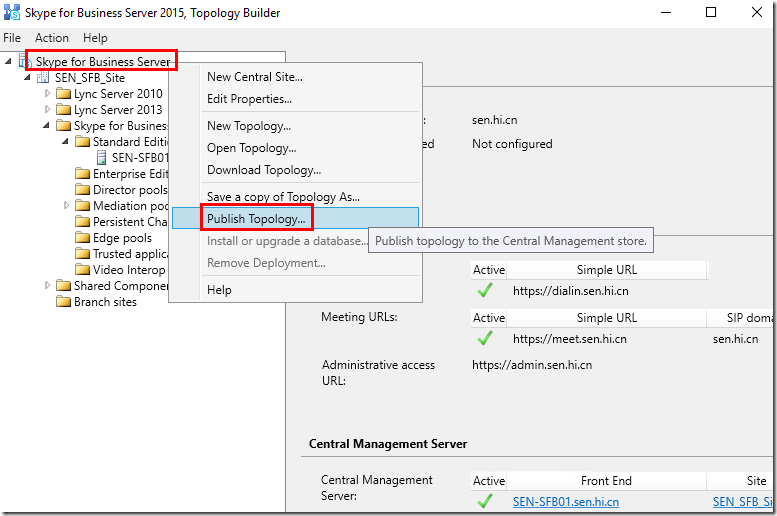The height and width of the screenshot is (516, 777).
Task: Open the SEN-SFB01.sen.hi.cn Front End link
Action: 565,502
